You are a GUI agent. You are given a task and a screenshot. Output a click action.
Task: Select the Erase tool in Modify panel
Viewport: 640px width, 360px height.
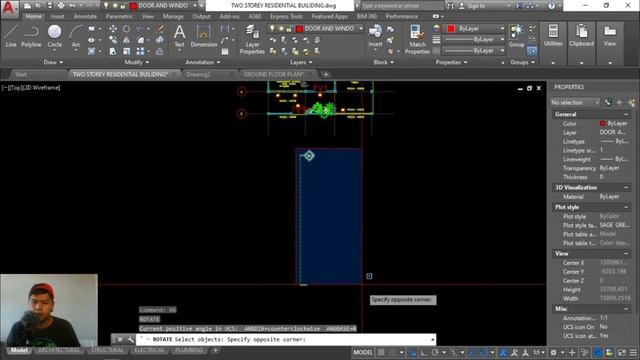point(160,29)
